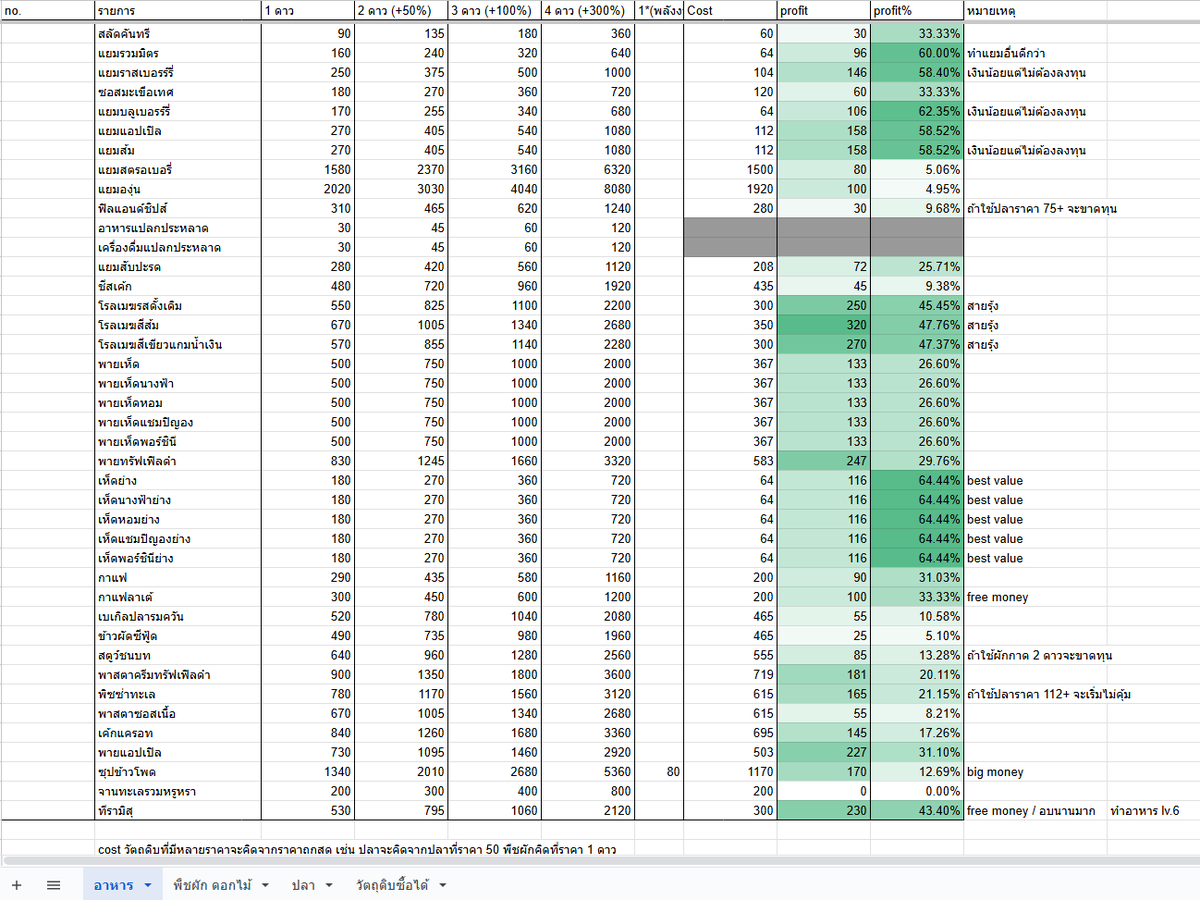
Task: Select the 1 ดาว header cell
Action: coord(307,10)
